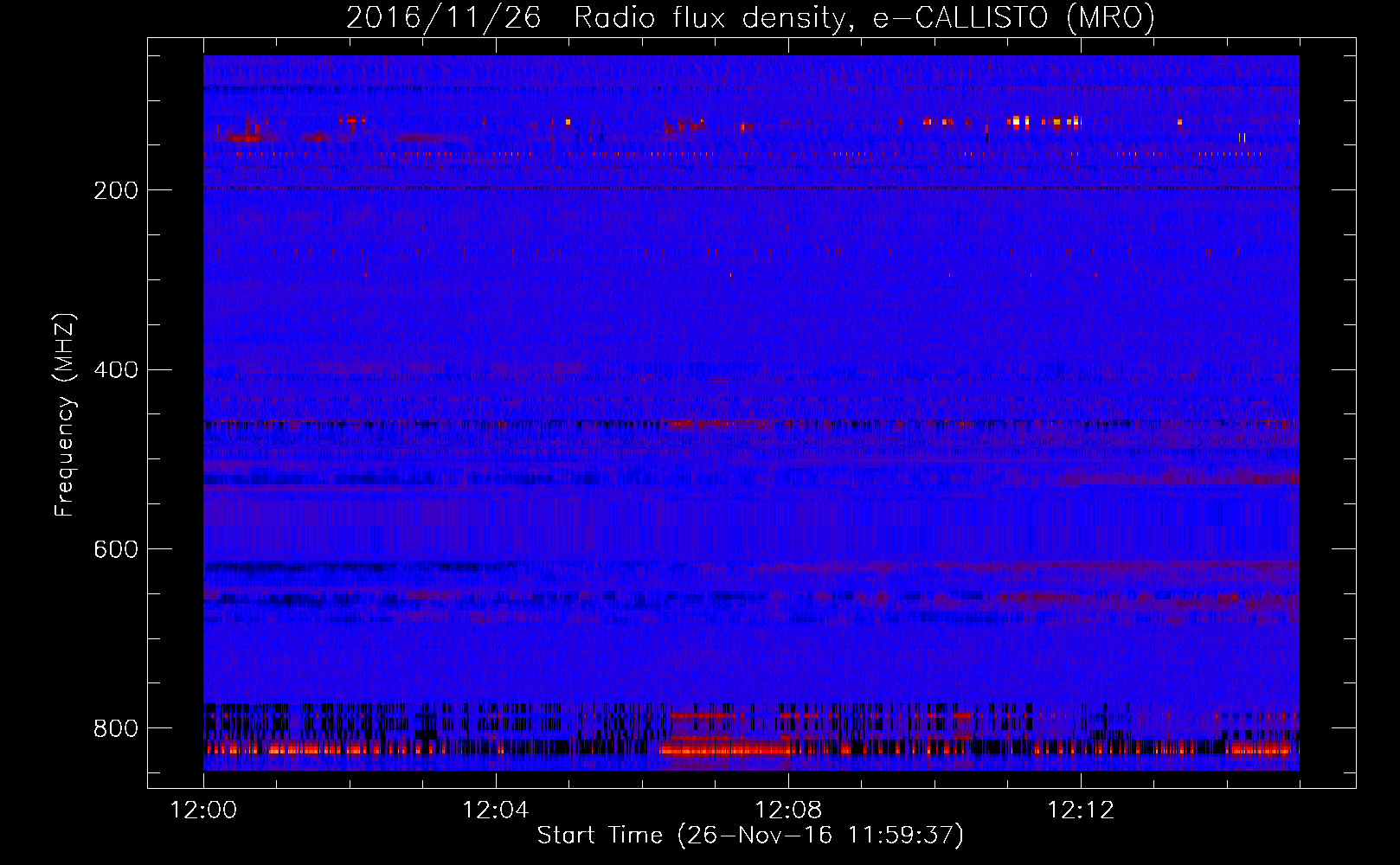Click the "12:00" time tick label
The height and width of the screenshot is (865, 1400).
click(x=203, y=811)
